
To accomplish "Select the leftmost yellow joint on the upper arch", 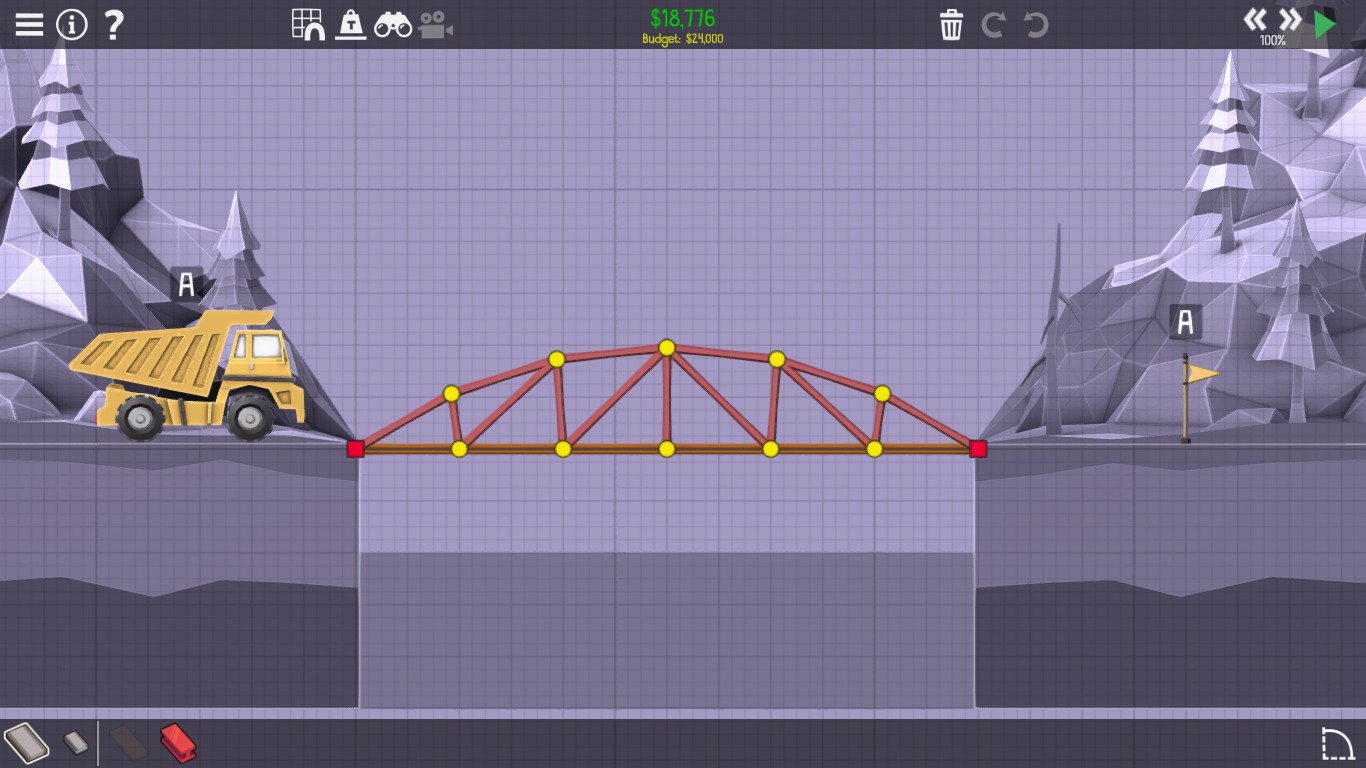I will 451,394.
